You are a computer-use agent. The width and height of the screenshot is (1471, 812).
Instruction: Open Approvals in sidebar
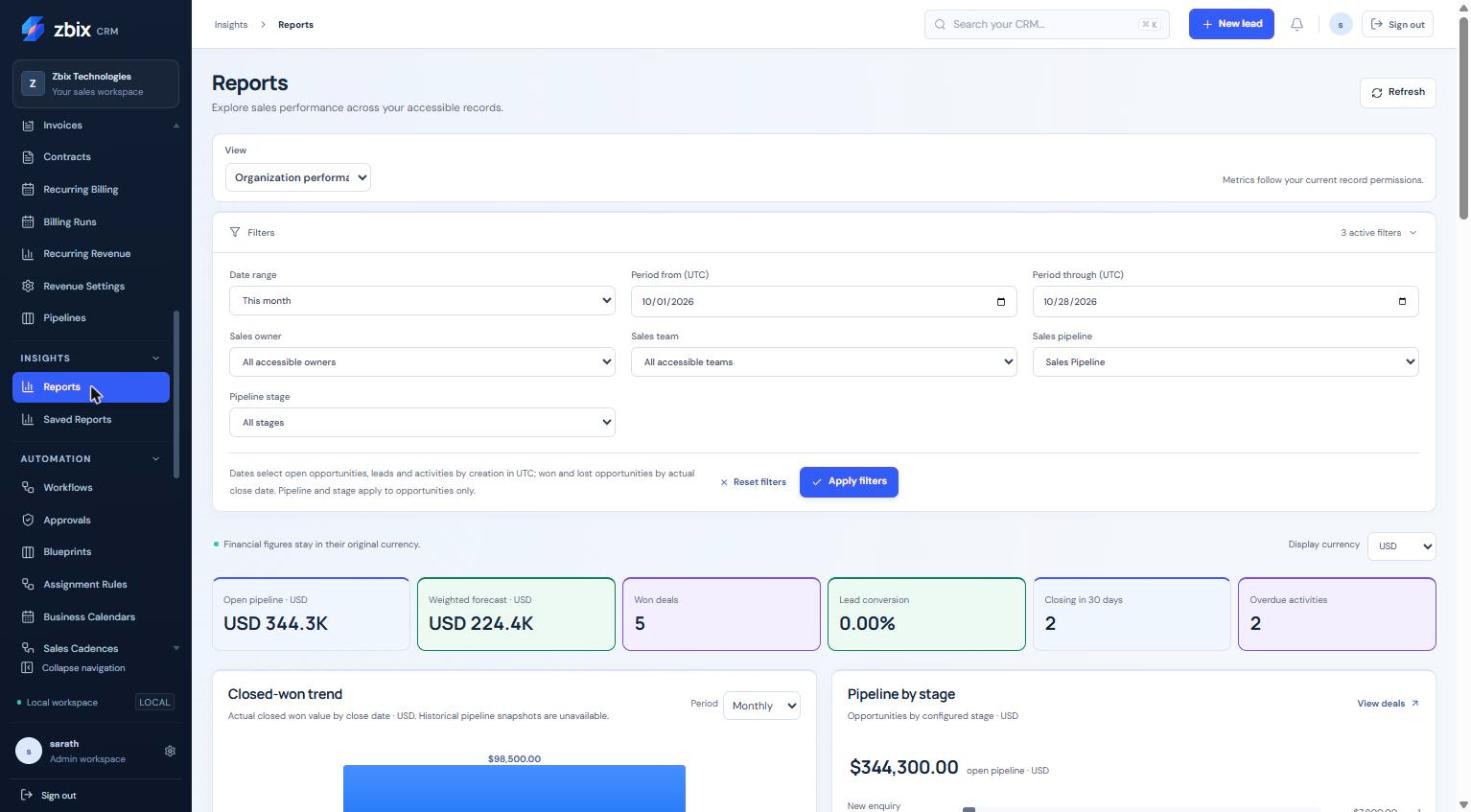[91, 520]
